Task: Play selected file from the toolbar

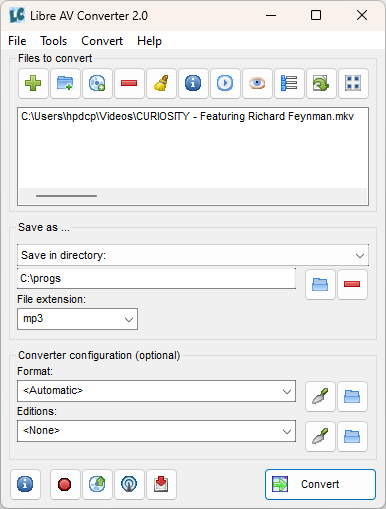Action: [225, 83]
